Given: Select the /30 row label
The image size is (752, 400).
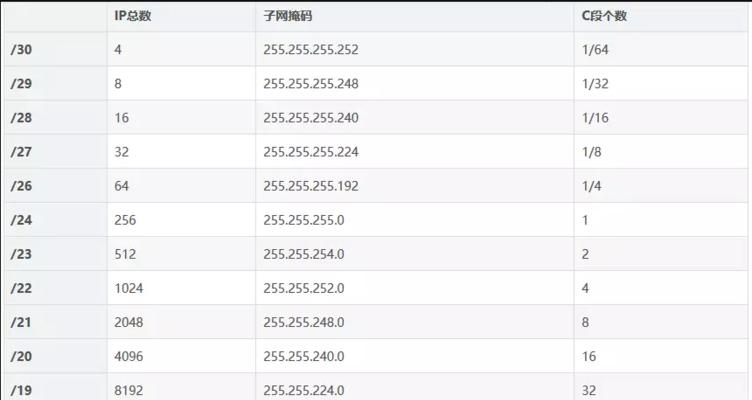Looking at the screenshot, I should coord(21,49).
